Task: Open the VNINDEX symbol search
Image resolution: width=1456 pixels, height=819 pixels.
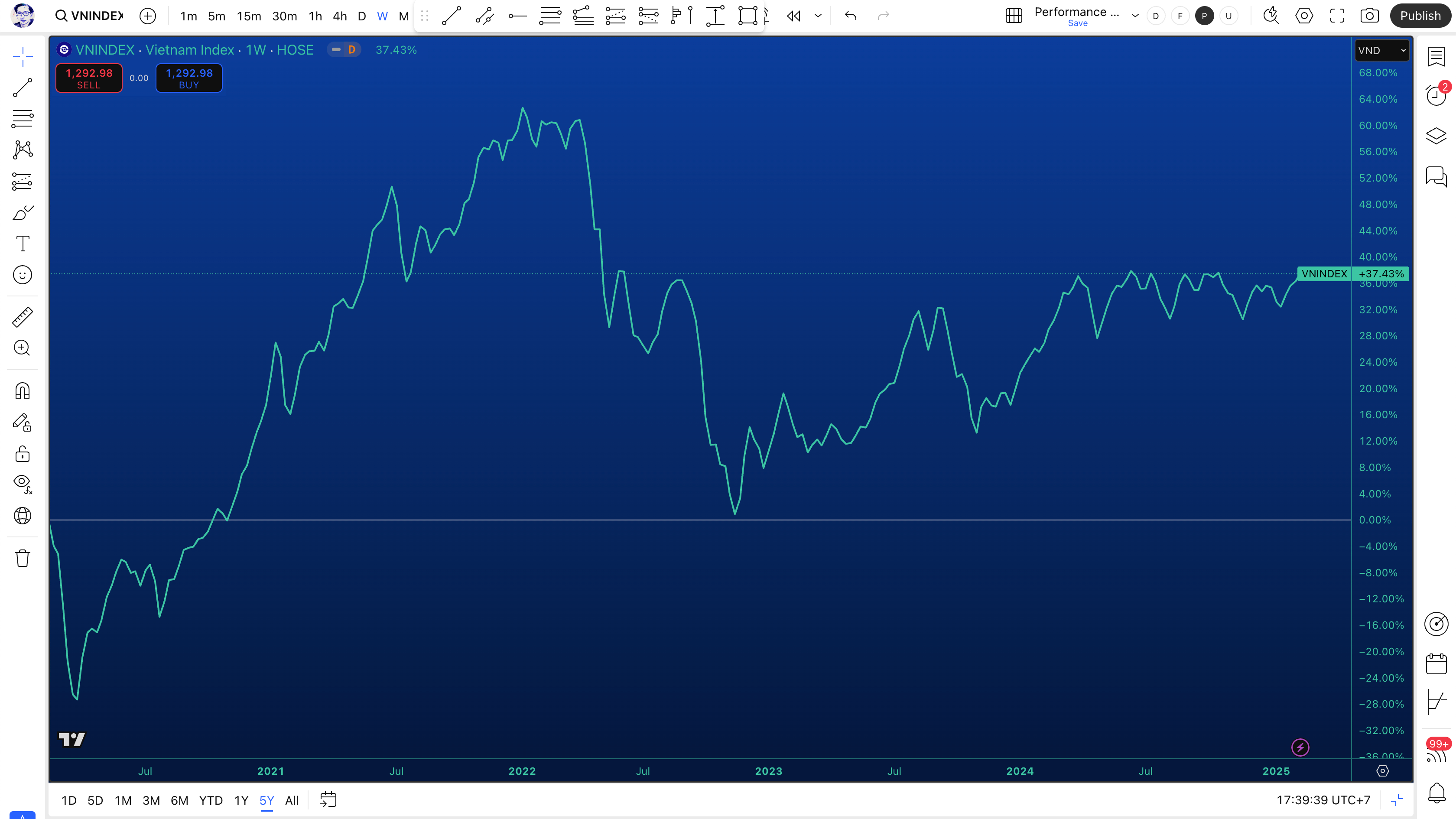Action: tap(89, 16)
